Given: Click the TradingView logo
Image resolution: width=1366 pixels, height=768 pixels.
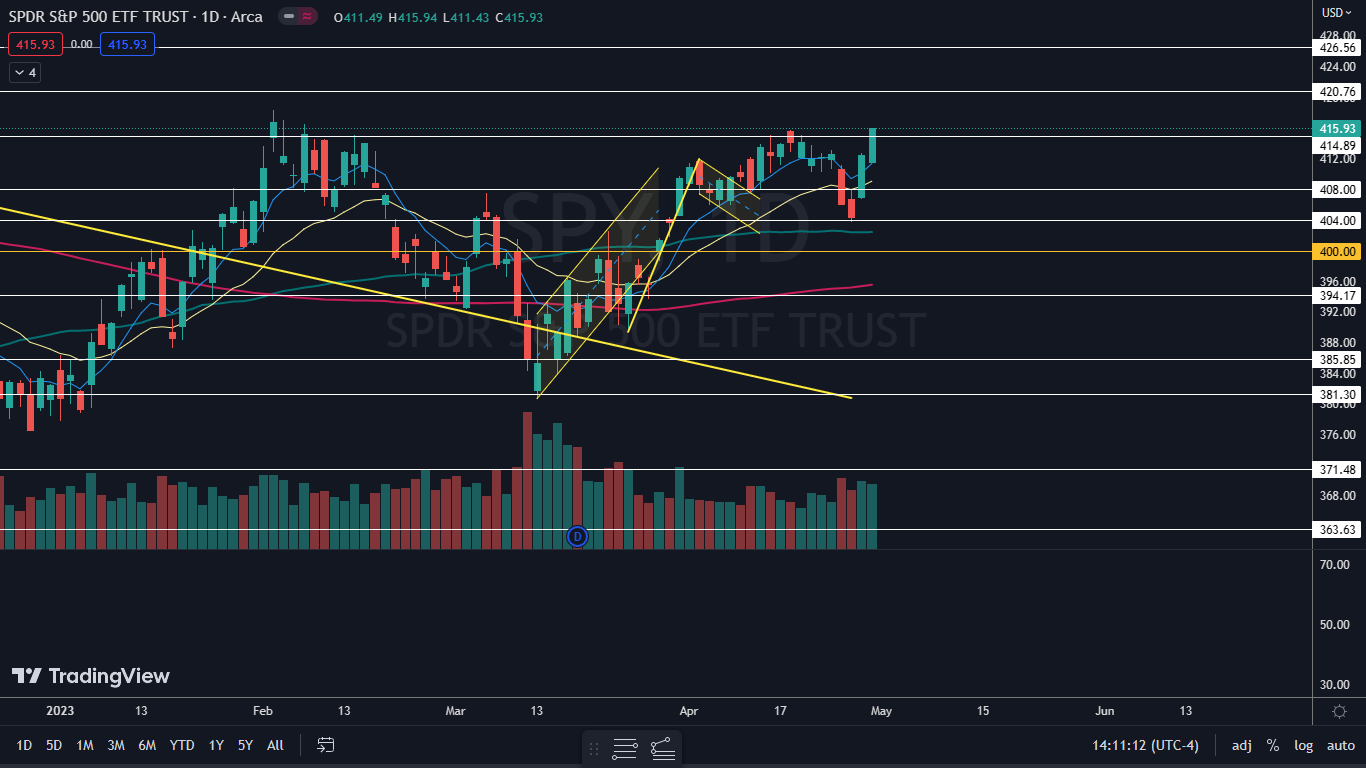Looking at the screenshot, I should point(91,676).
